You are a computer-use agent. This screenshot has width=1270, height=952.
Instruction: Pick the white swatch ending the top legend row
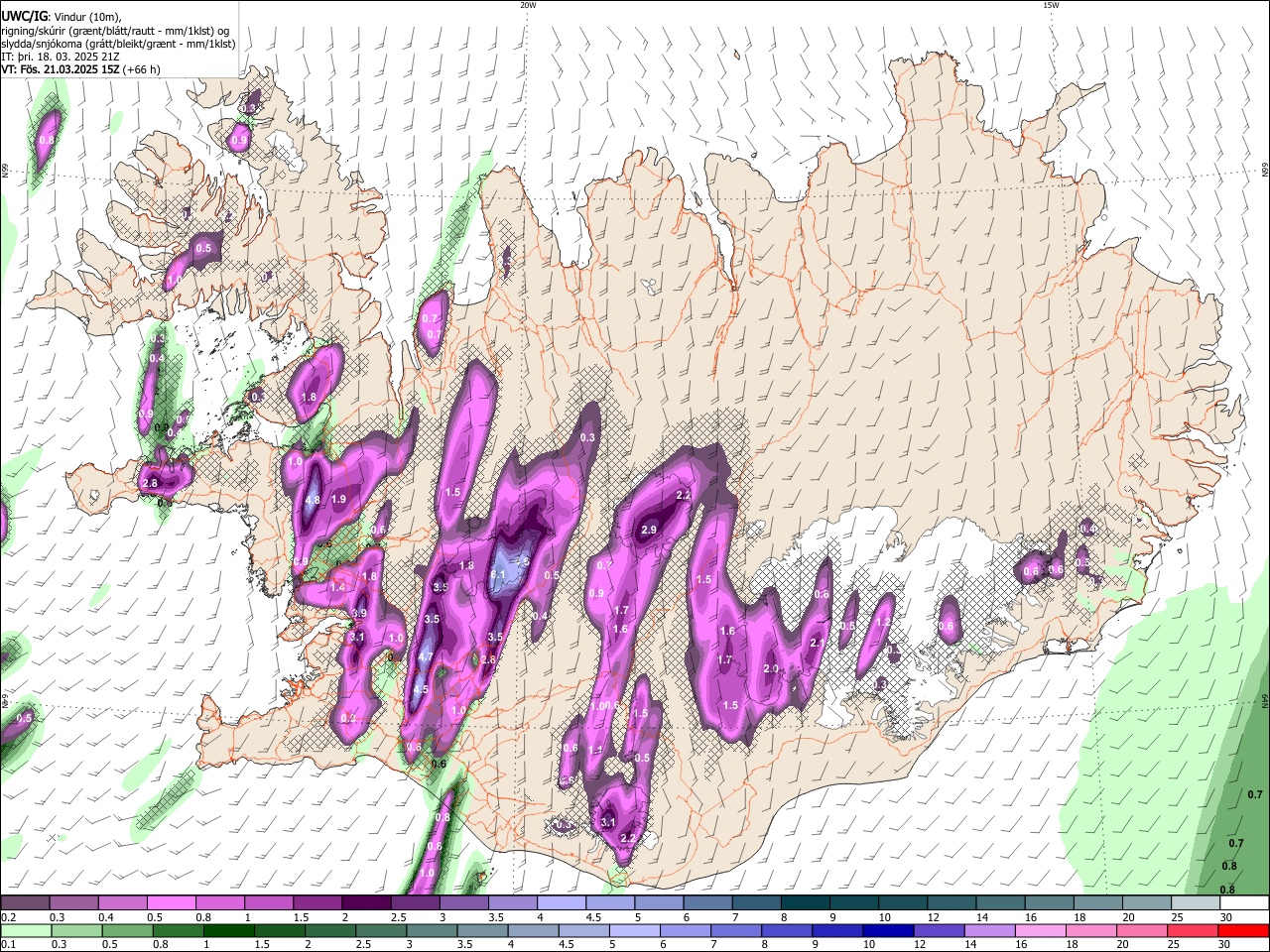point(1244,903)
